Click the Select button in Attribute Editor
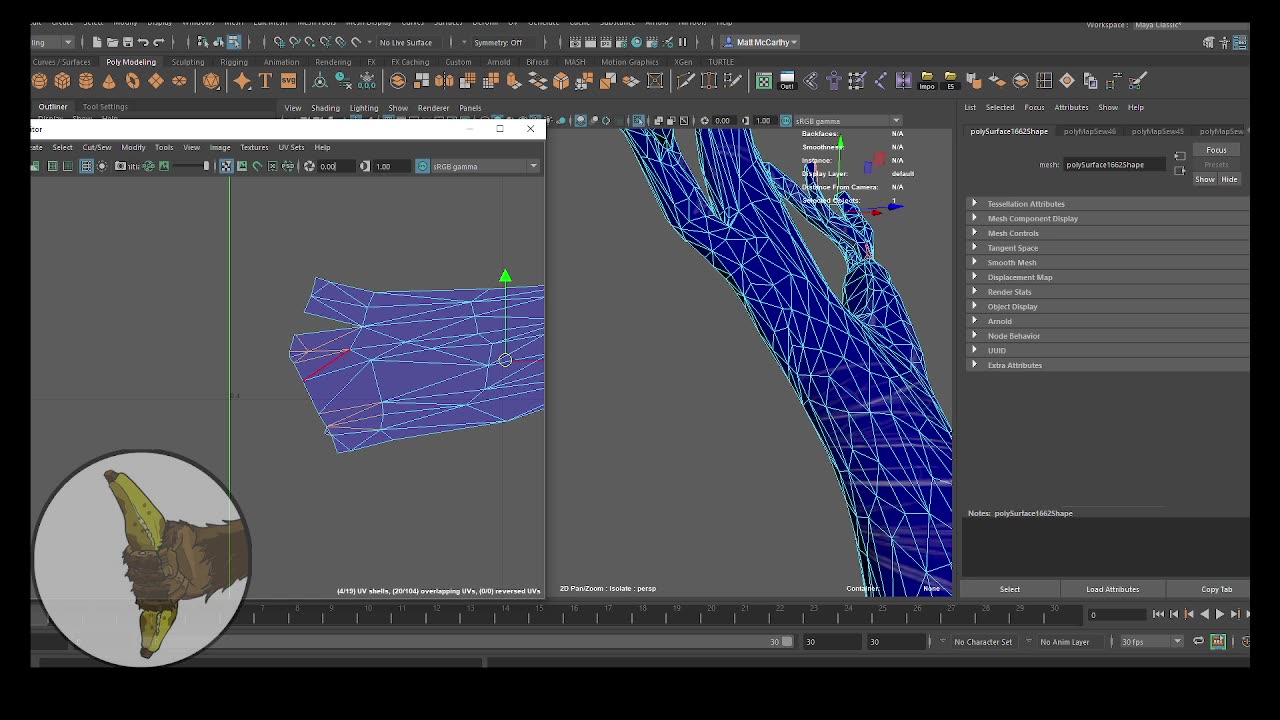This screenshot has height=720, width=1280. click(x=1010, y=589)
